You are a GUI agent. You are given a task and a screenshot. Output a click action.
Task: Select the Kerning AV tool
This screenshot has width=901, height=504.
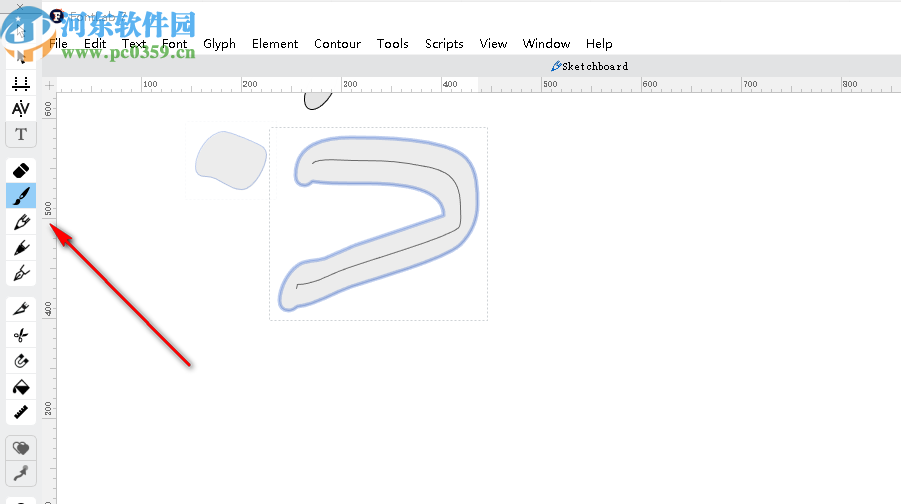[21, 109]
